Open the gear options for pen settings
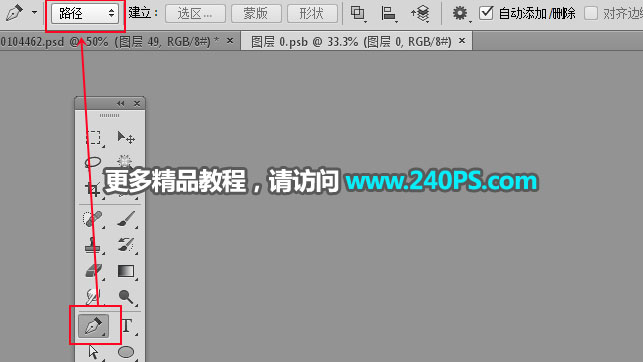The height and width of the screenshot is (362, 643). pos(461,13)
